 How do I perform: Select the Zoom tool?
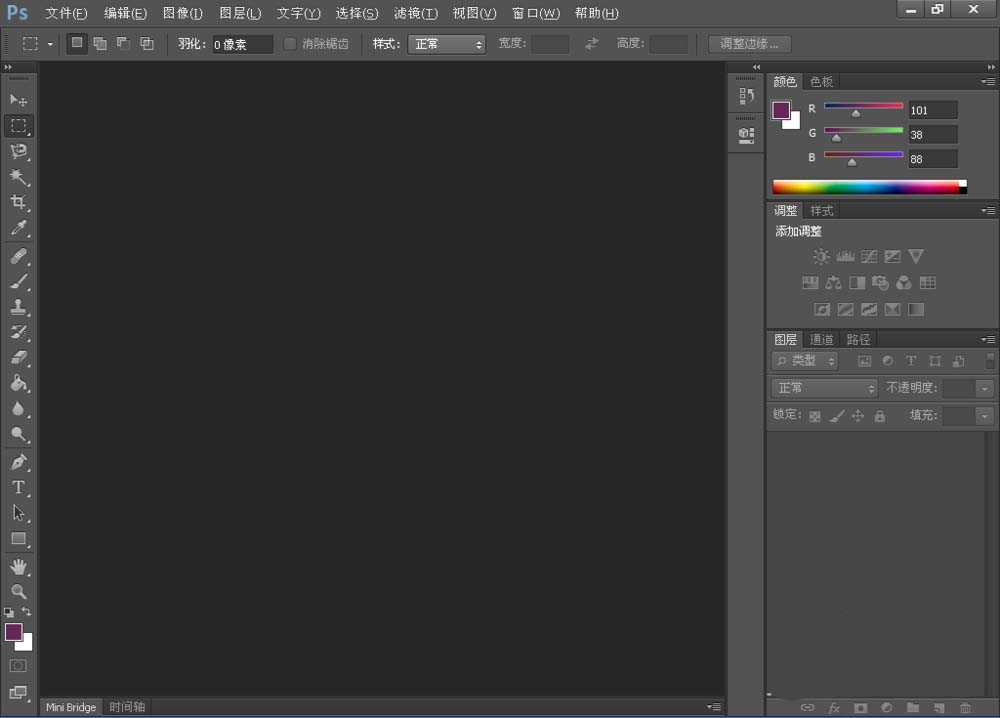18,591
